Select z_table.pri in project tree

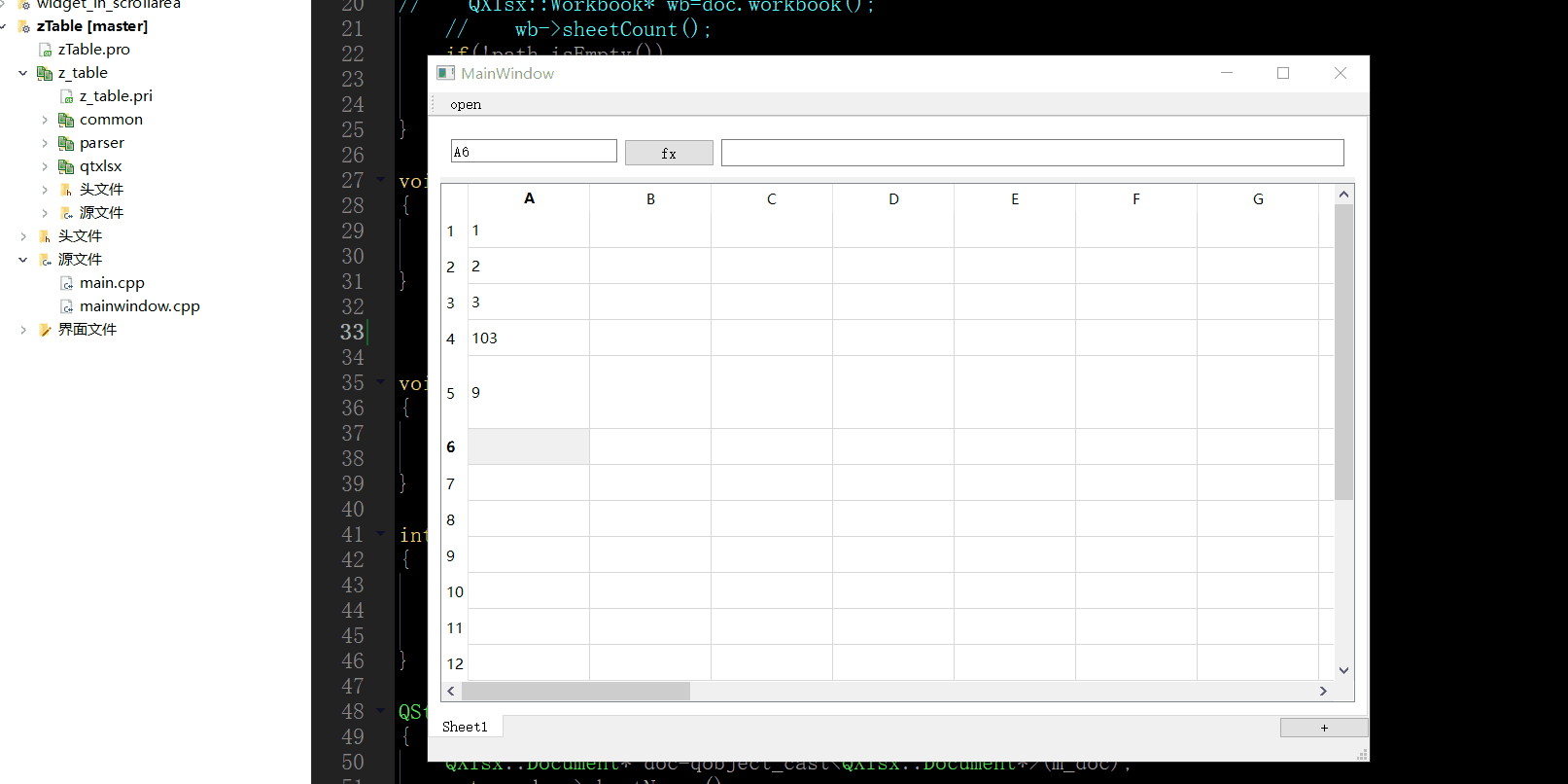pos(116,96)
